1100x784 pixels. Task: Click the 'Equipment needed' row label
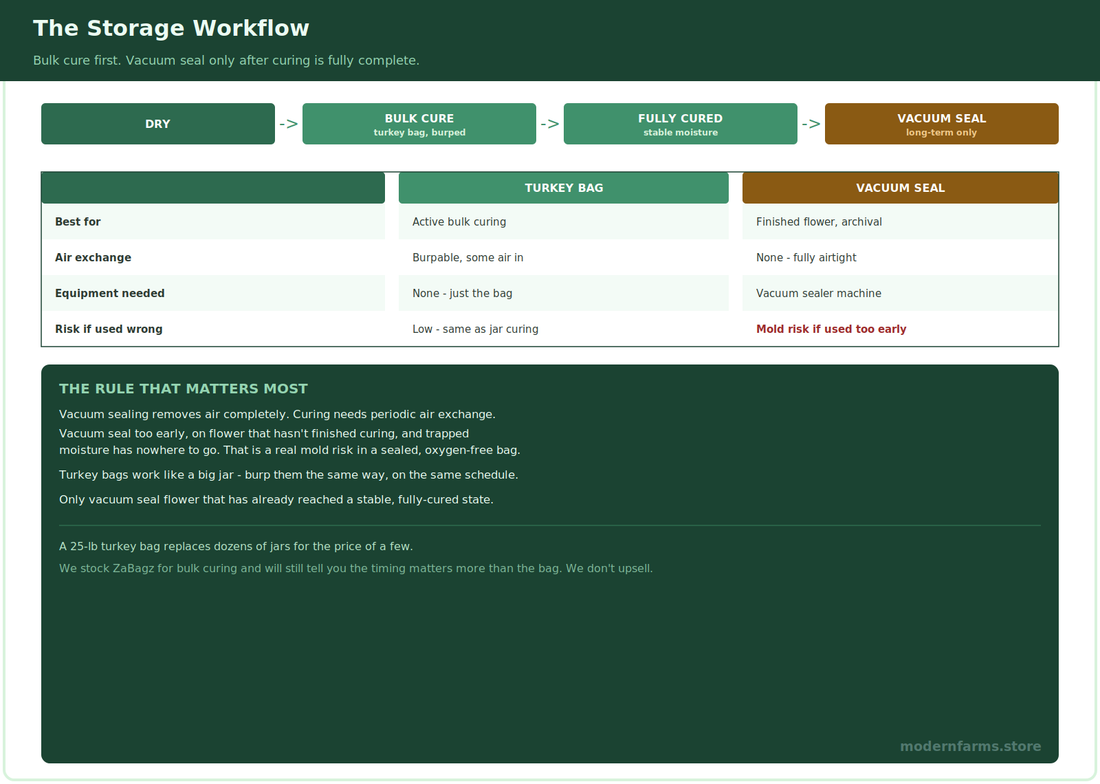[x=110, y=293]
